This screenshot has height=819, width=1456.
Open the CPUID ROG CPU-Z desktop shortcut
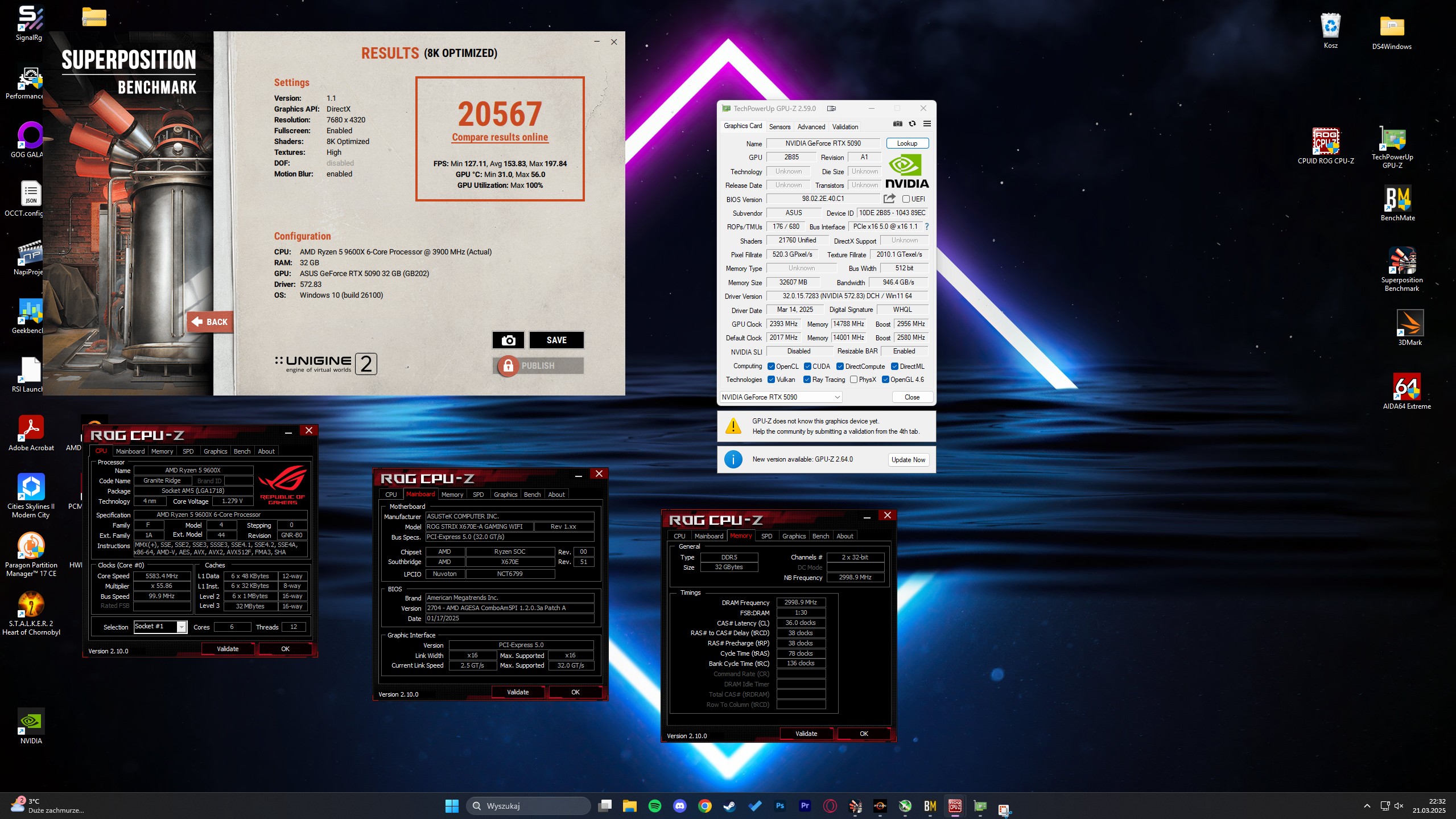[x=1326, y=146]
